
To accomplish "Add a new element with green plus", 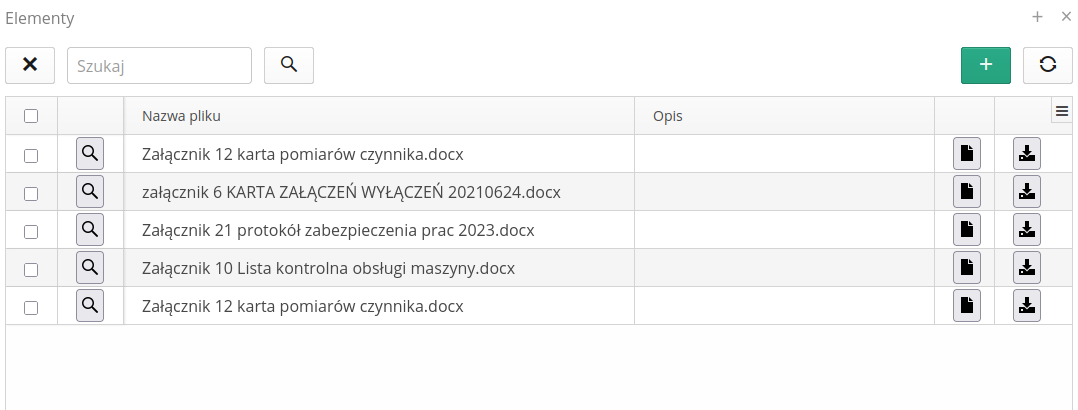I will point(985,65).
